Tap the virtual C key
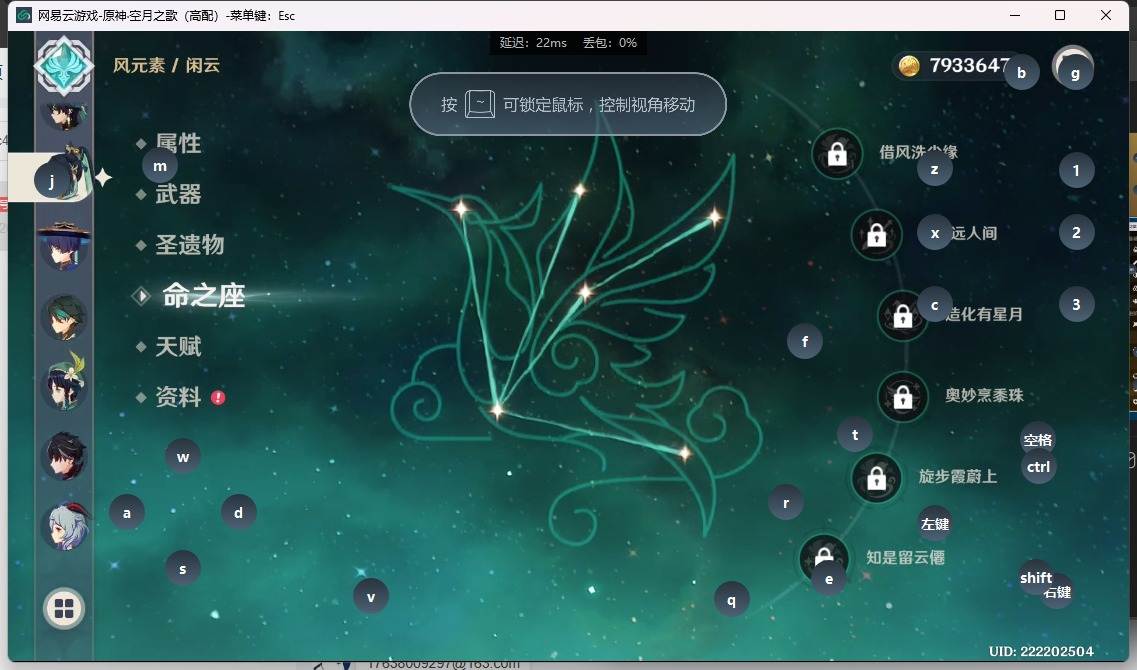This screenshot has height=670, width=1137. tap(935, 305)
